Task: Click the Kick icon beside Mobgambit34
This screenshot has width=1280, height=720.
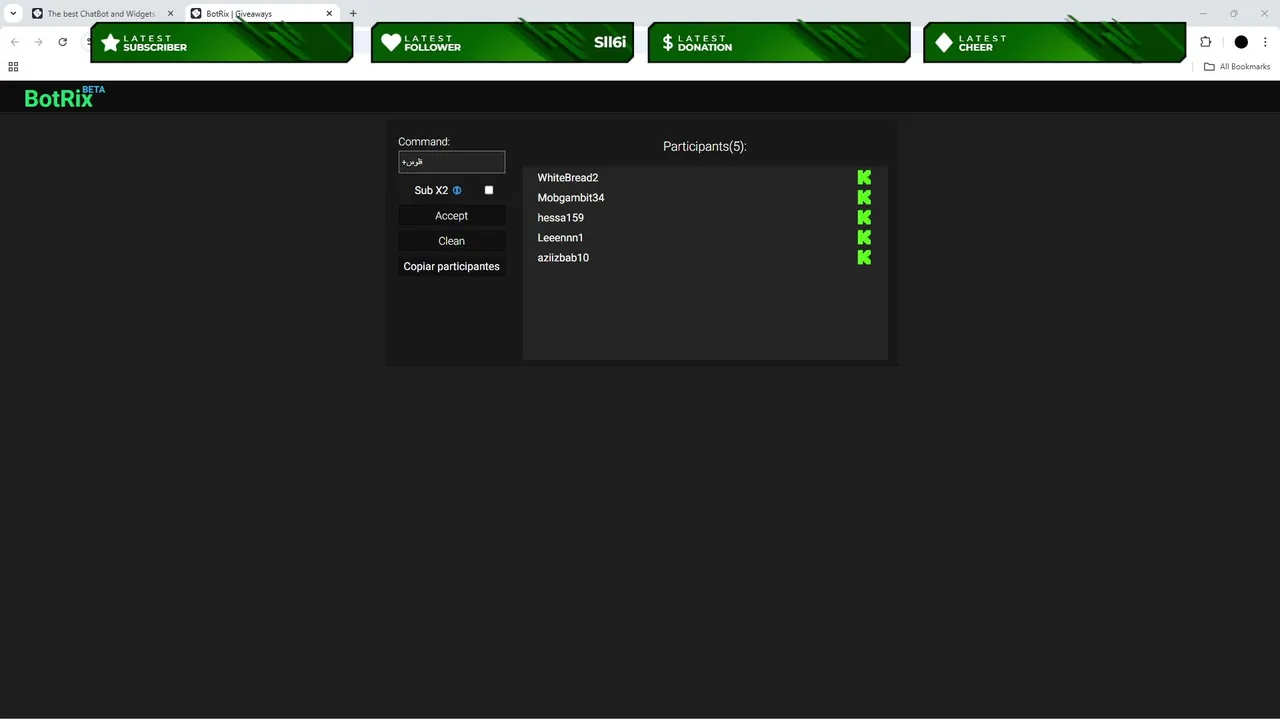Action: pos(864,197)
